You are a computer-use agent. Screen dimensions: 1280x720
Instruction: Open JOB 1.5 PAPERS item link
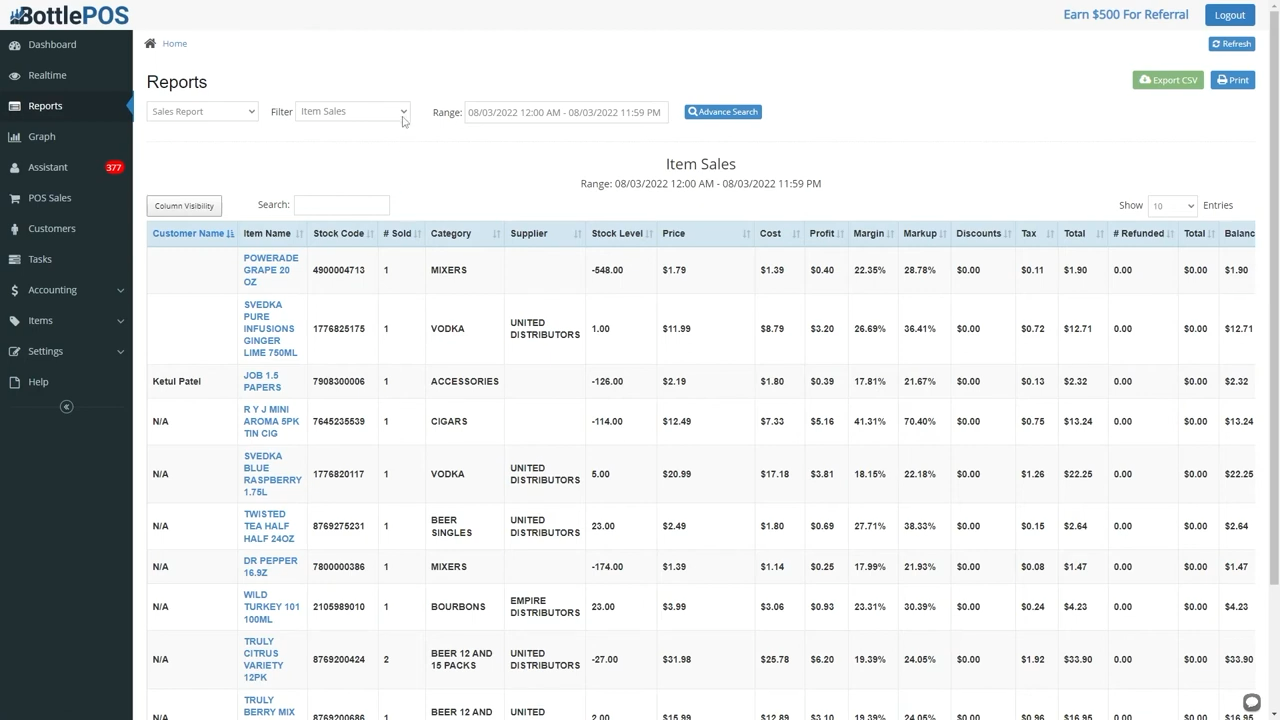click(x=263, y=382)
